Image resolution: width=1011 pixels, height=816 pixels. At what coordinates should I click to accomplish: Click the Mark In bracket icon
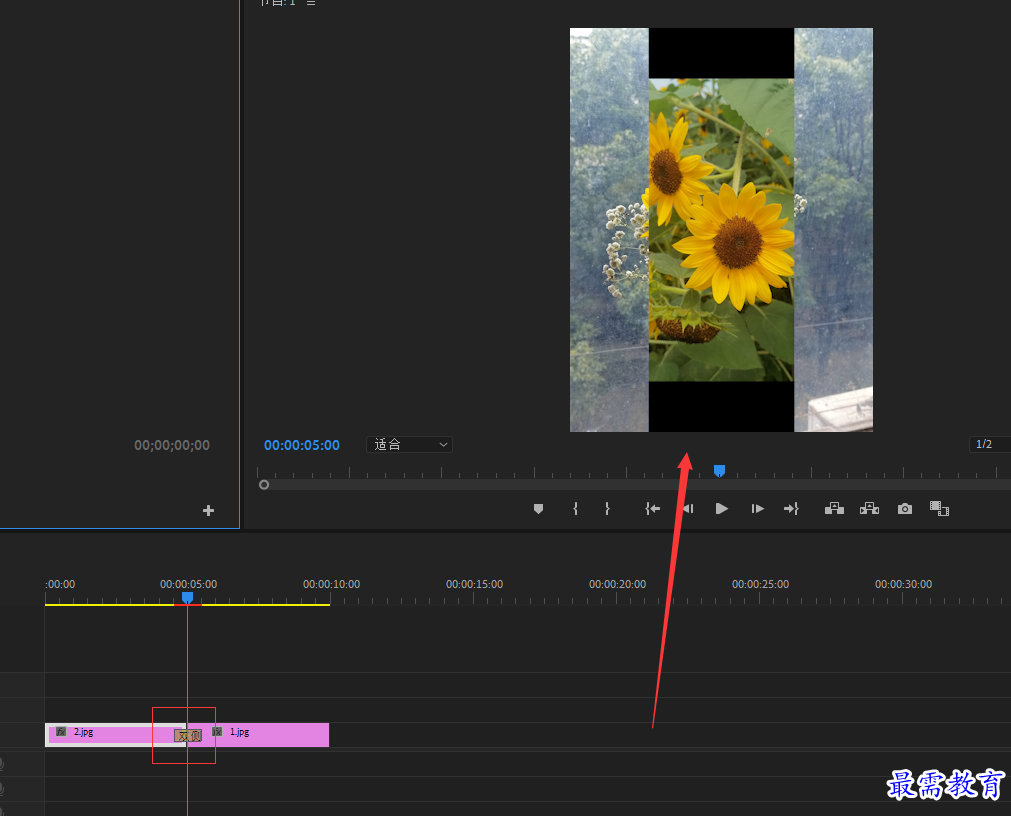click(575, 509)
